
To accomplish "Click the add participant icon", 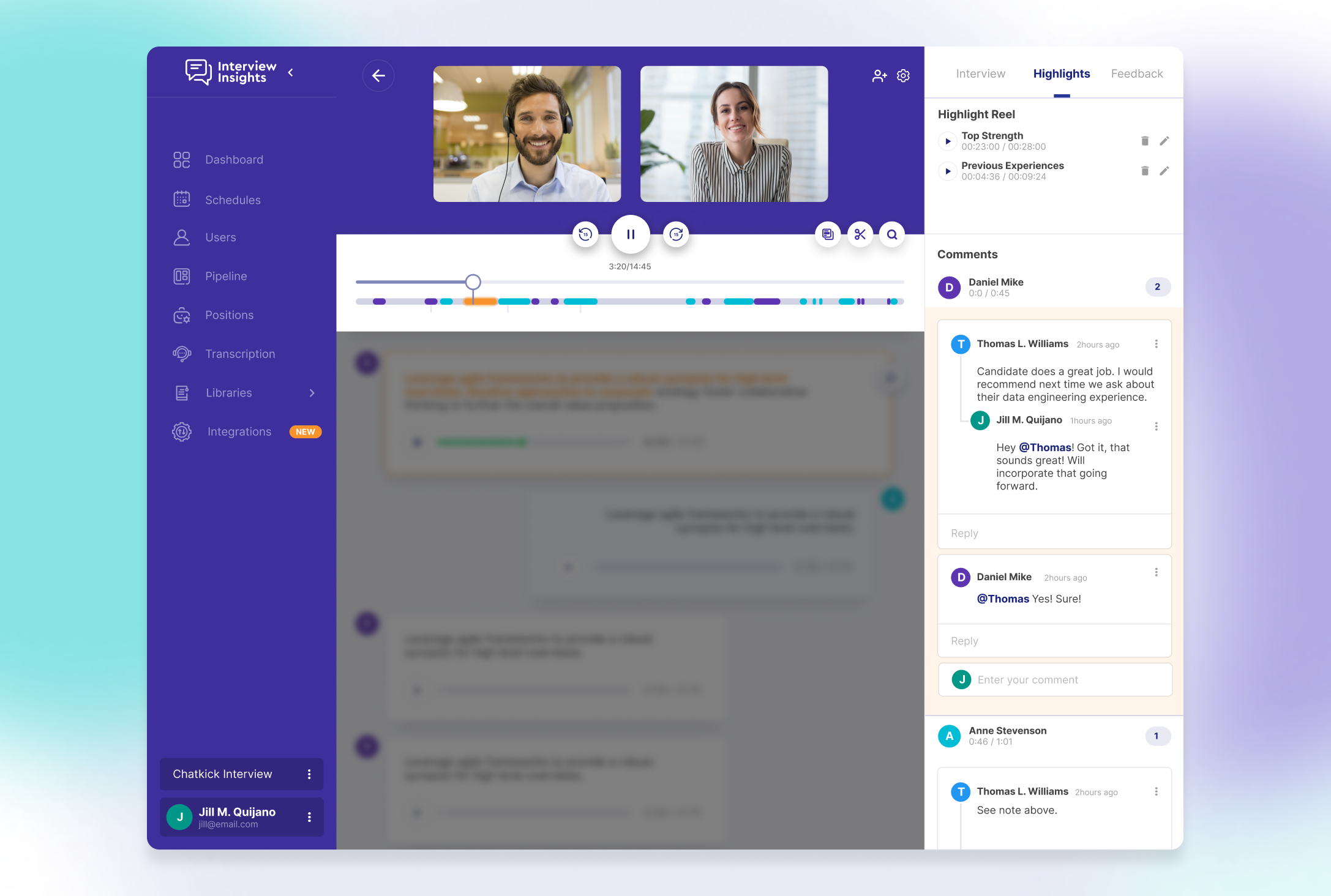I will (880, 75).
